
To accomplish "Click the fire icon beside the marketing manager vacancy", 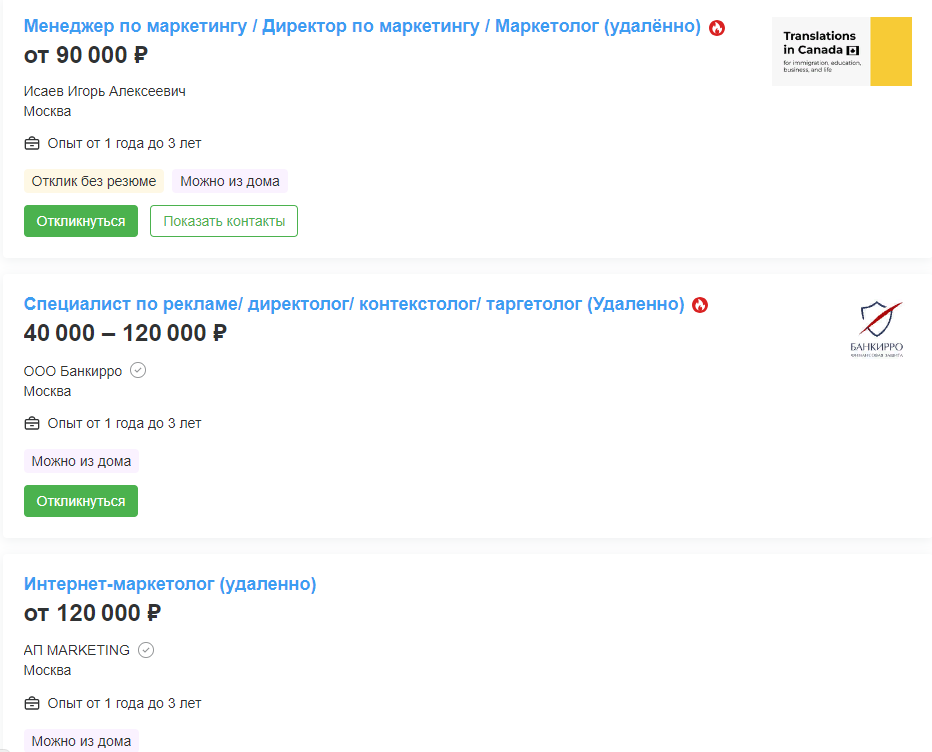I will (717, 28).
